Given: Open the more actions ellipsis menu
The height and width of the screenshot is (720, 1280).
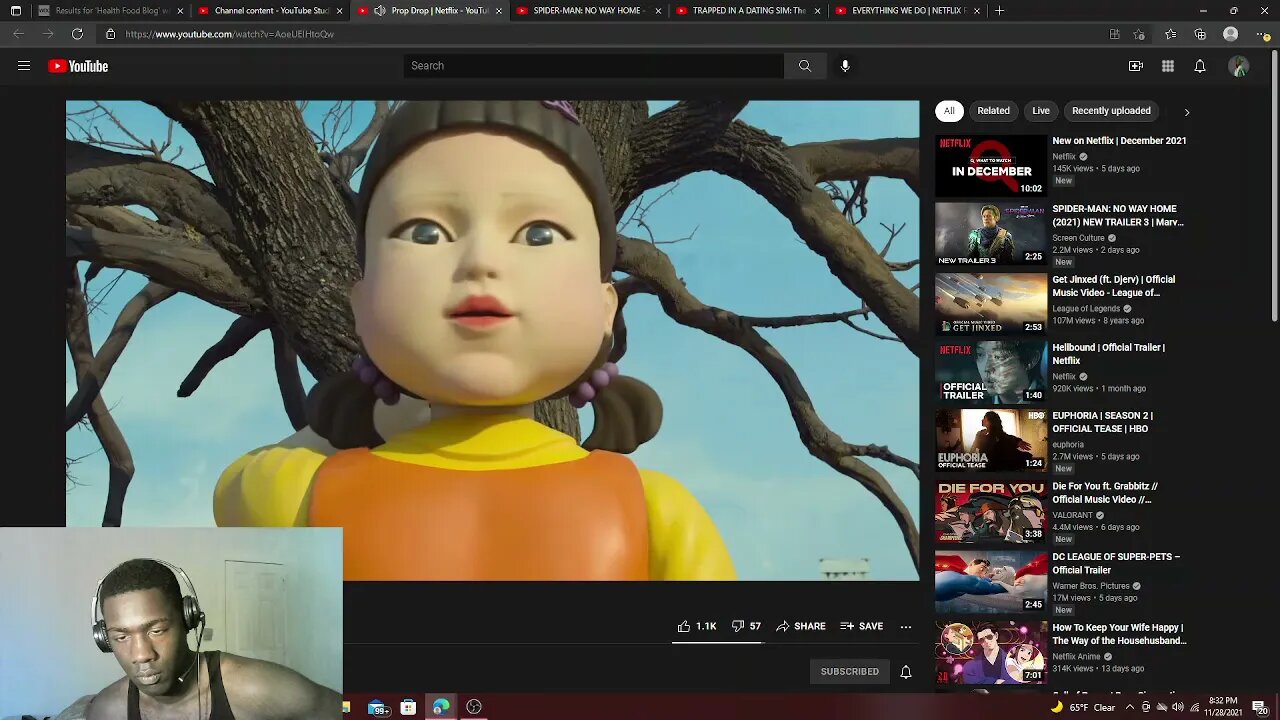Looking at the screenshot, I should click(906, 627).
